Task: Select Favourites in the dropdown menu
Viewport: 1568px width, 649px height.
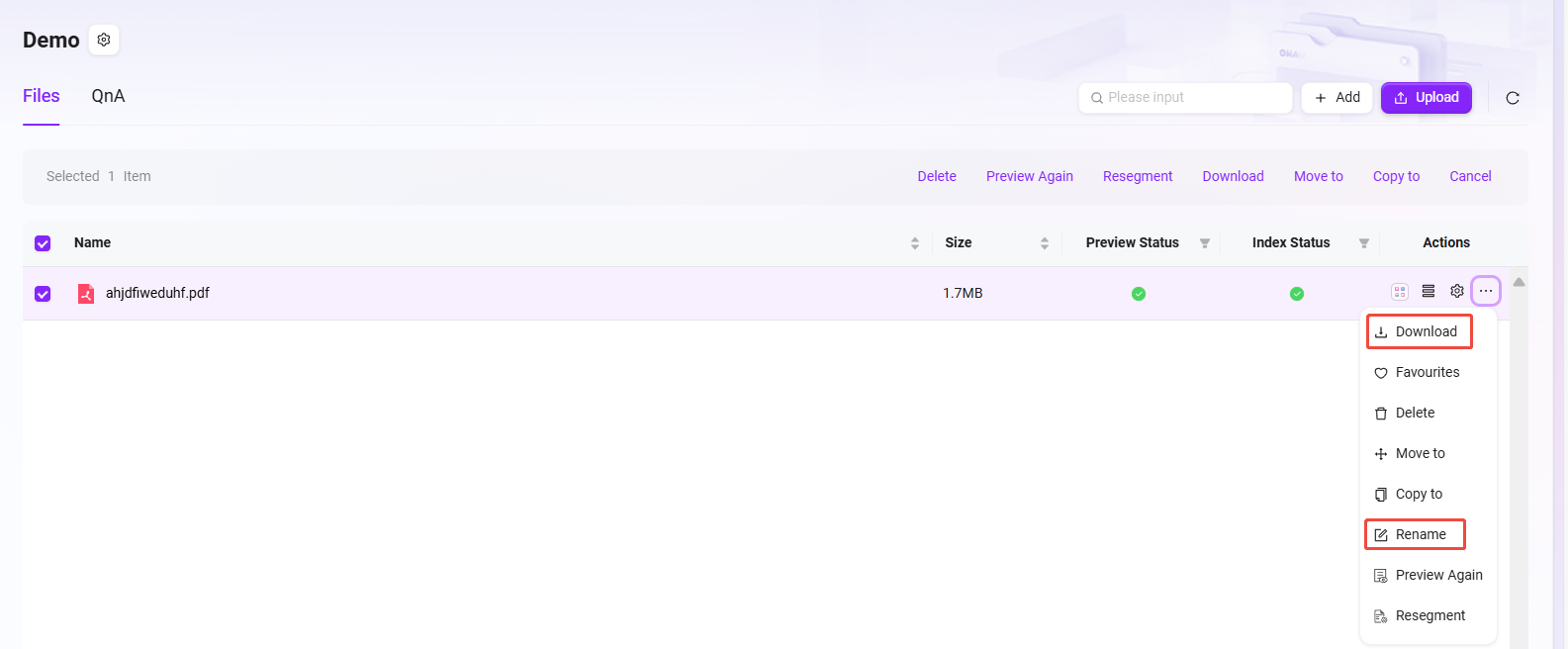Action: tap(1427, 372)
